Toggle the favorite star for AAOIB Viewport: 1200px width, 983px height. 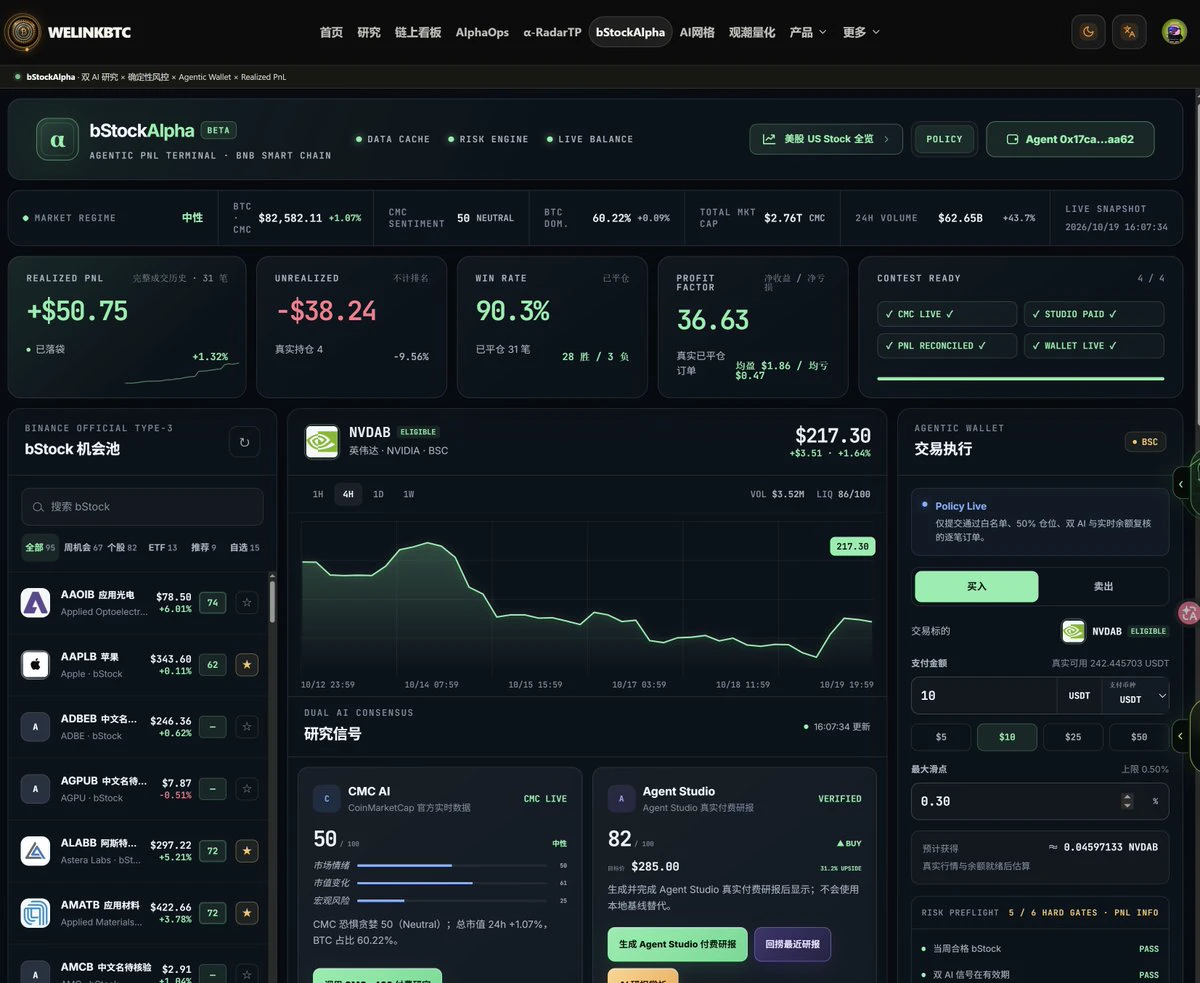pos(247,602)
